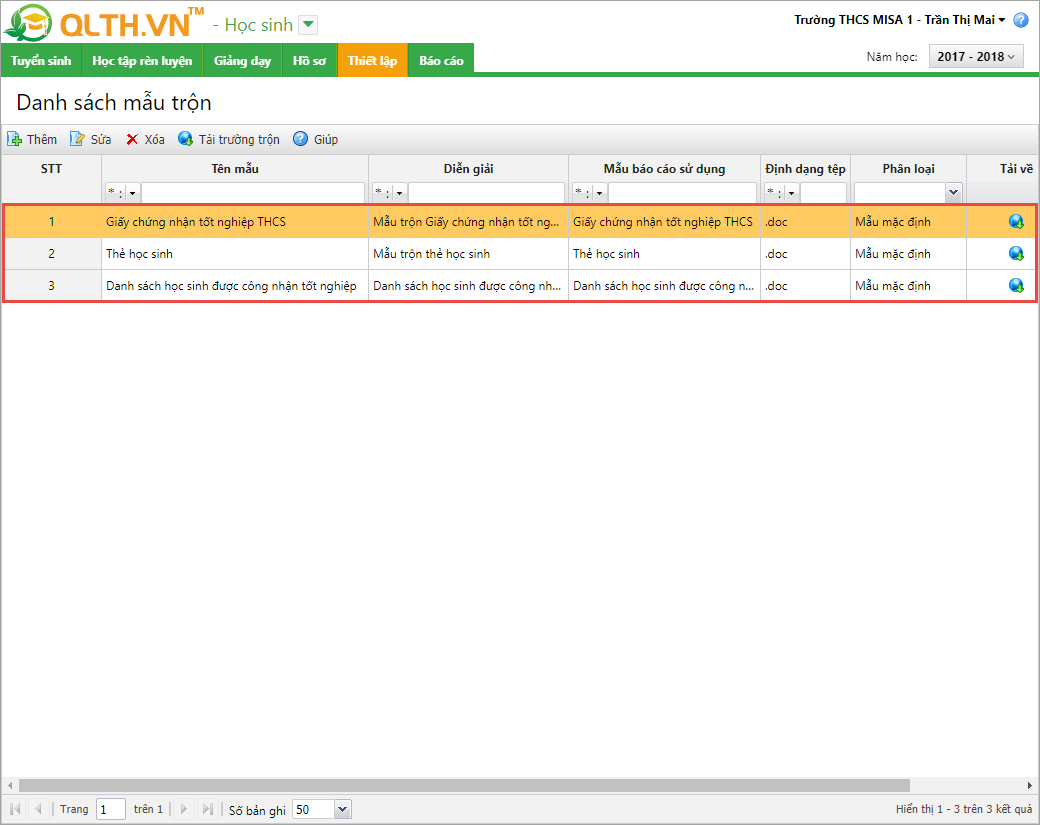This screenshot has height=825, width=1040.
Task: Click Mẫu trộn Giấy chứng nhận description cell
Action: [468, 222]
